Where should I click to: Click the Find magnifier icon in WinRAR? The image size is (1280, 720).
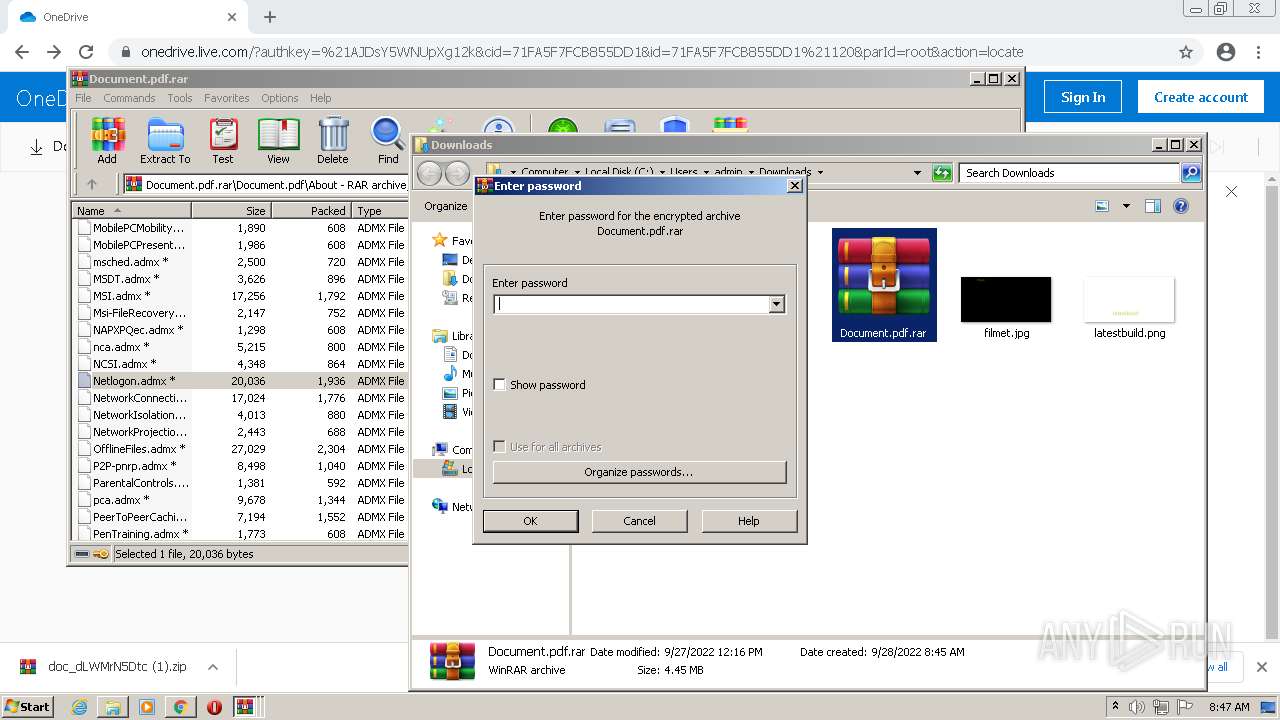pyautogui.click(x=388, y=140)
